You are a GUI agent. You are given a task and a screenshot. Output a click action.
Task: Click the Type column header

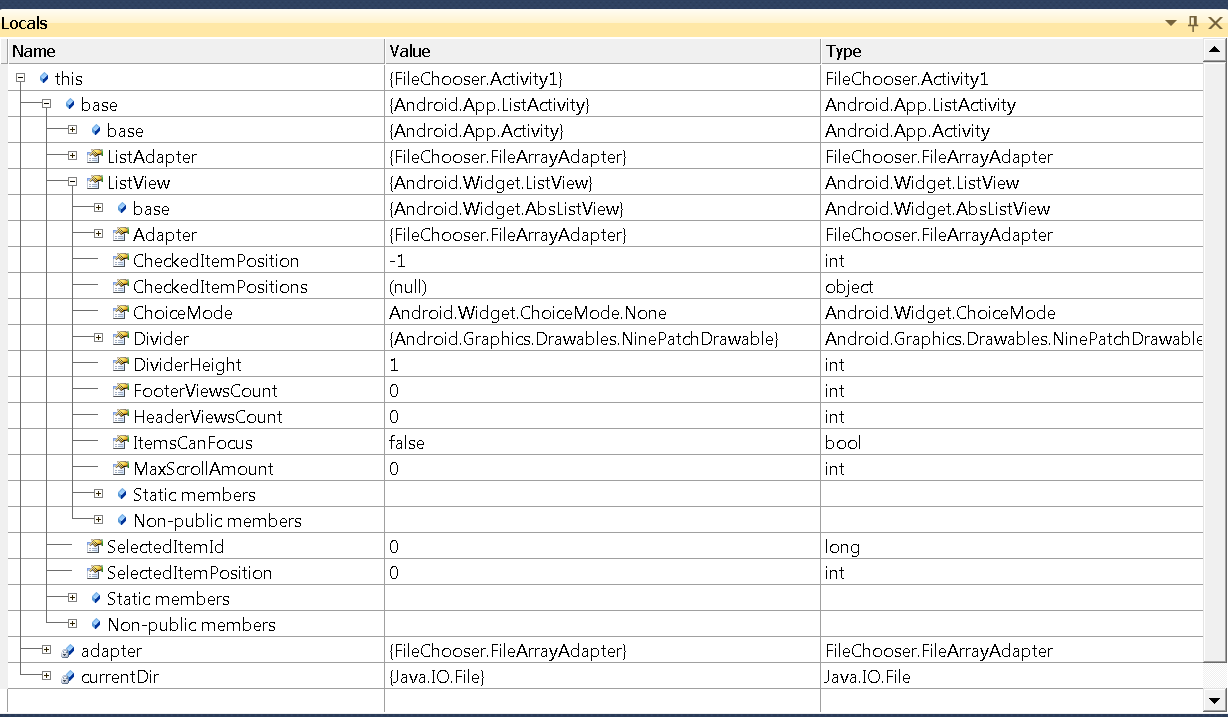[x=1010, y=51]
